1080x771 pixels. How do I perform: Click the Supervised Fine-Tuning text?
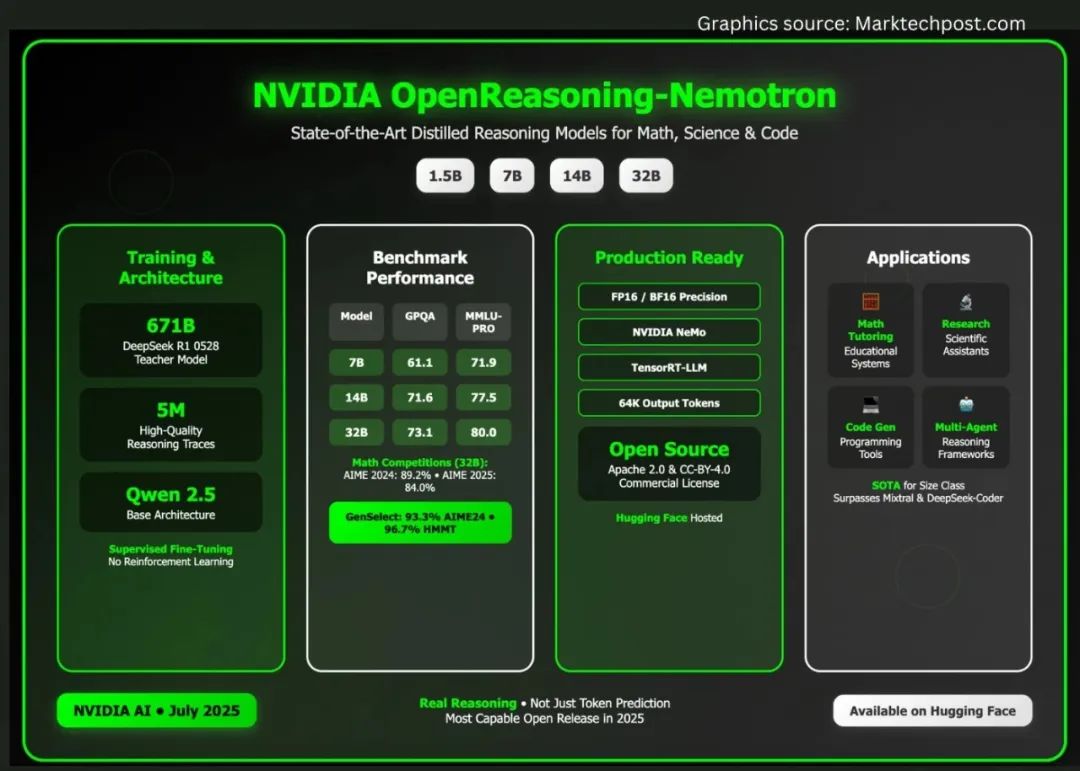[171, 549]
